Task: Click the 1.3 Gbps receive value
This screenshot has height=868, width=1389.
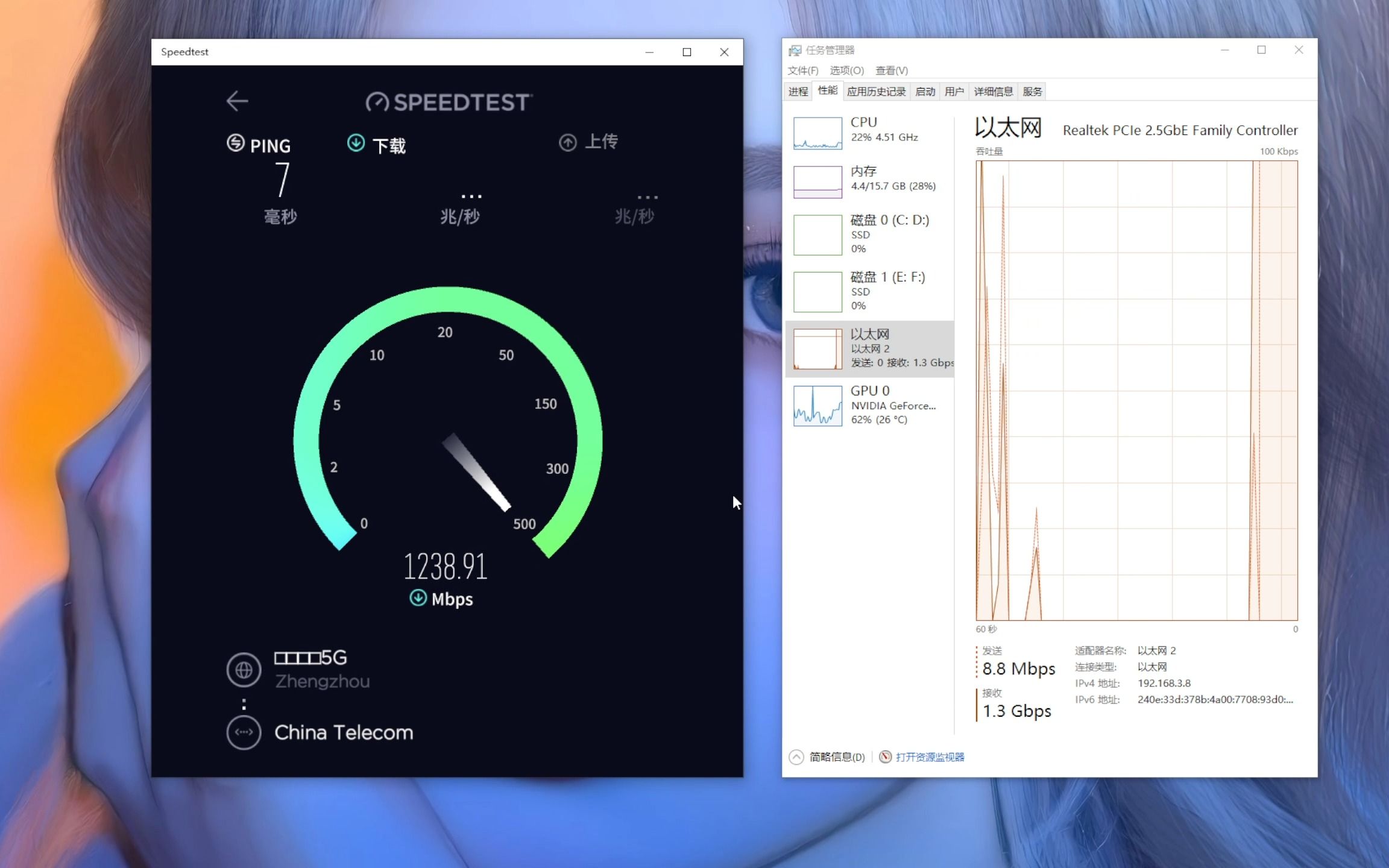Action: [1016, 711]
